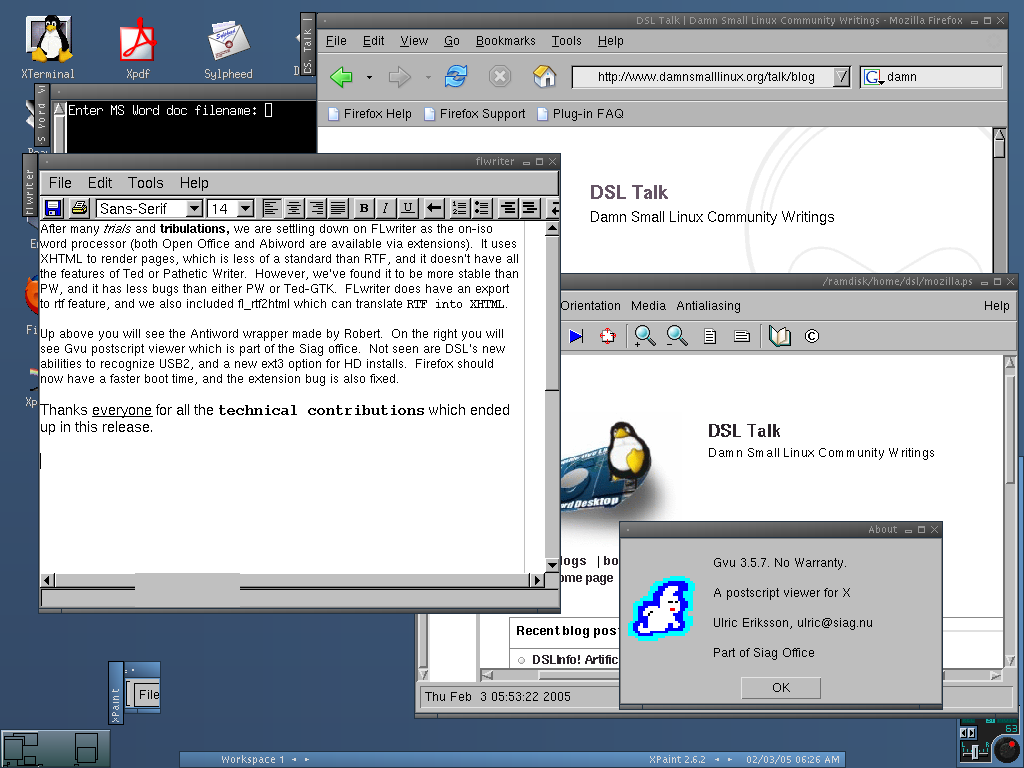1024x768 pixels.
Task: Open the font size 14 dropdown
Action: tap(246, 208)
